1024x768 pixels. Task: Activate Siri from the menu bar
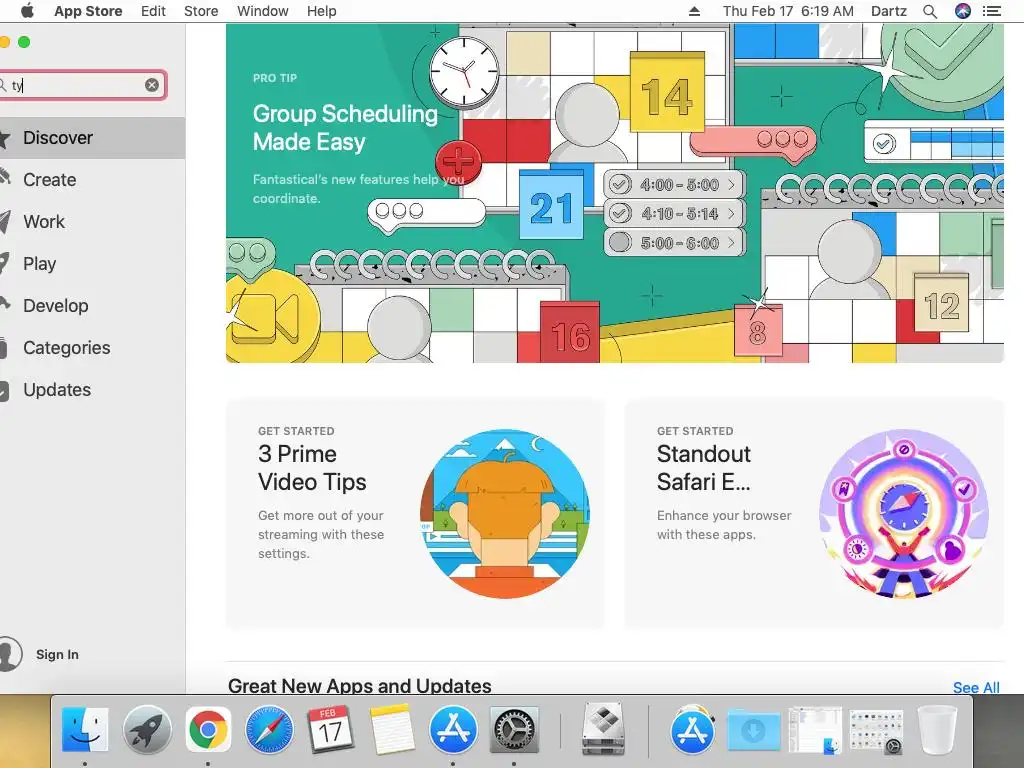pyautogui.click(x=963, y=11)
